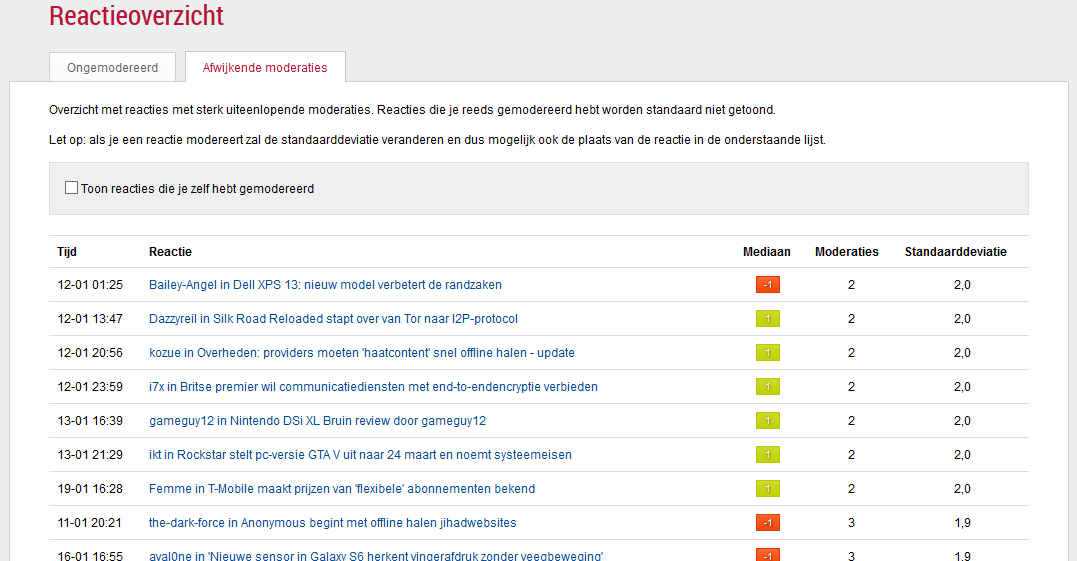The width and height of the screenshot is (1077, 561).
Task: Click the median badge in the ikt row
Action: coord(767,455)
